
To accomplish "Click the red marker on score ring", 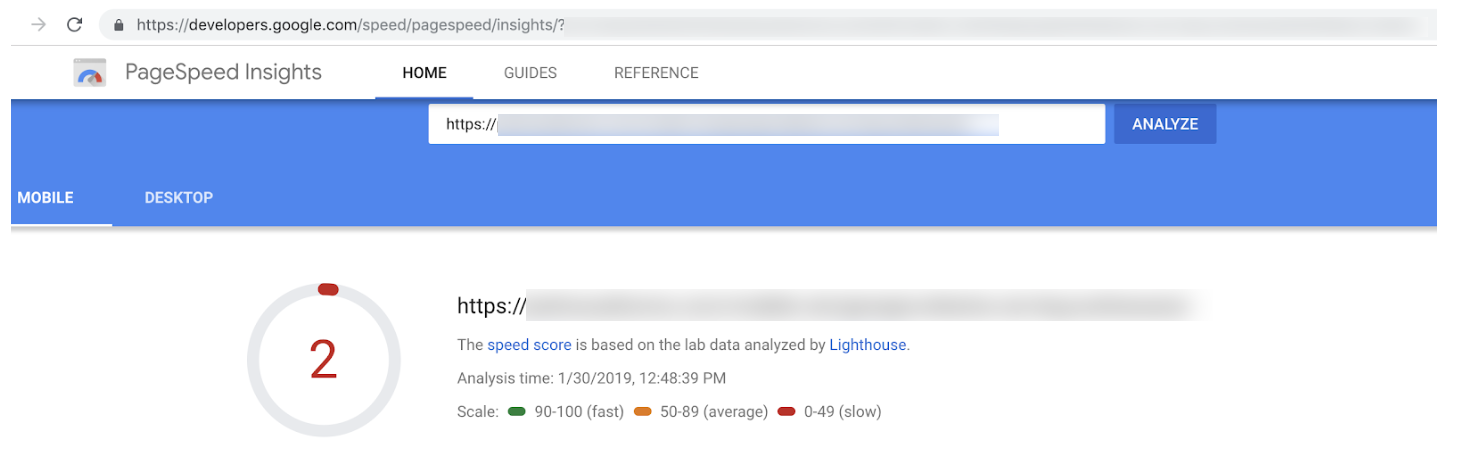I will 328,289.
